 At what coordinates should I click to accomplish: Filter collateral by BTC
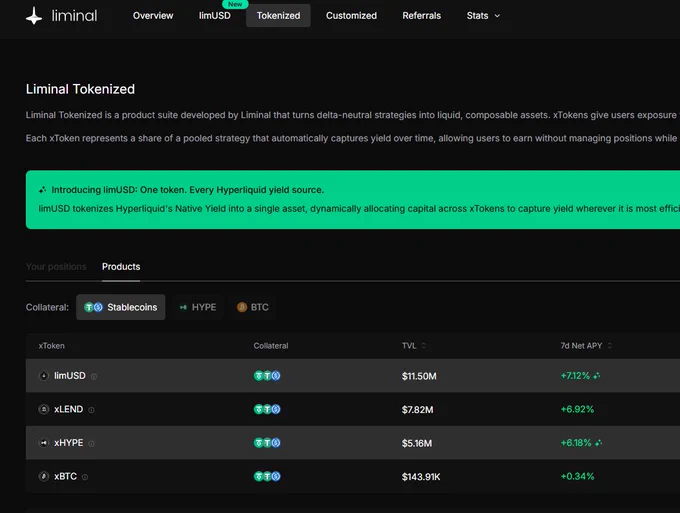tap(253, 307)
